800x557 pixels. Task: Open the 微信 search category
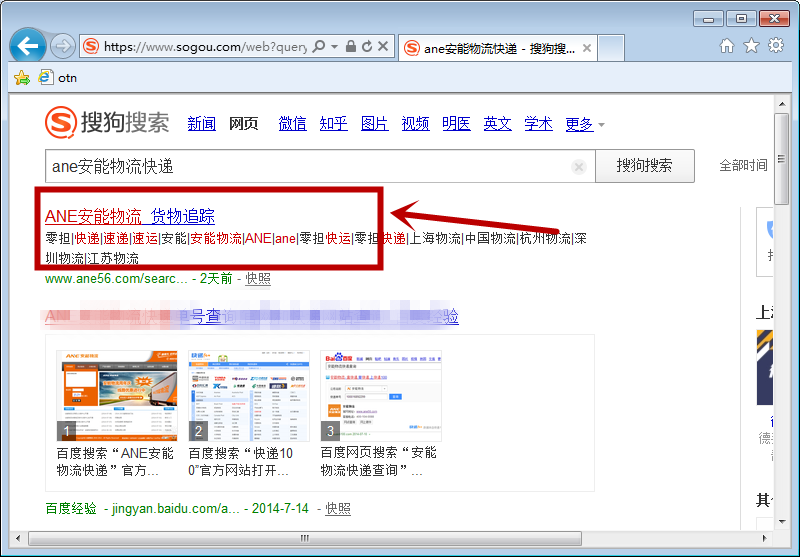tap(292, 123)
